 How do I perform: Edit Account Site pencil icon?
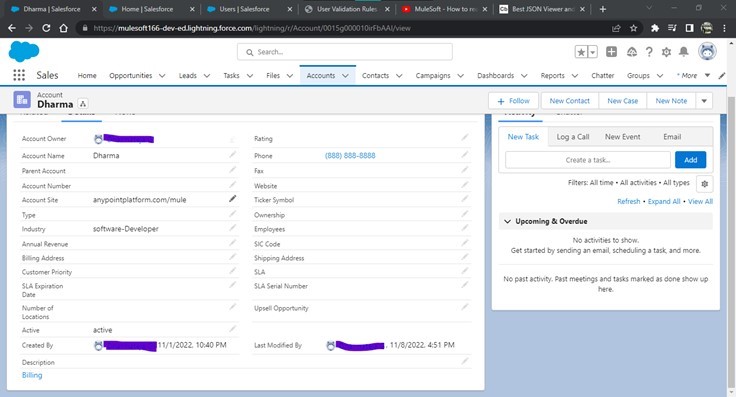(232, 199)
